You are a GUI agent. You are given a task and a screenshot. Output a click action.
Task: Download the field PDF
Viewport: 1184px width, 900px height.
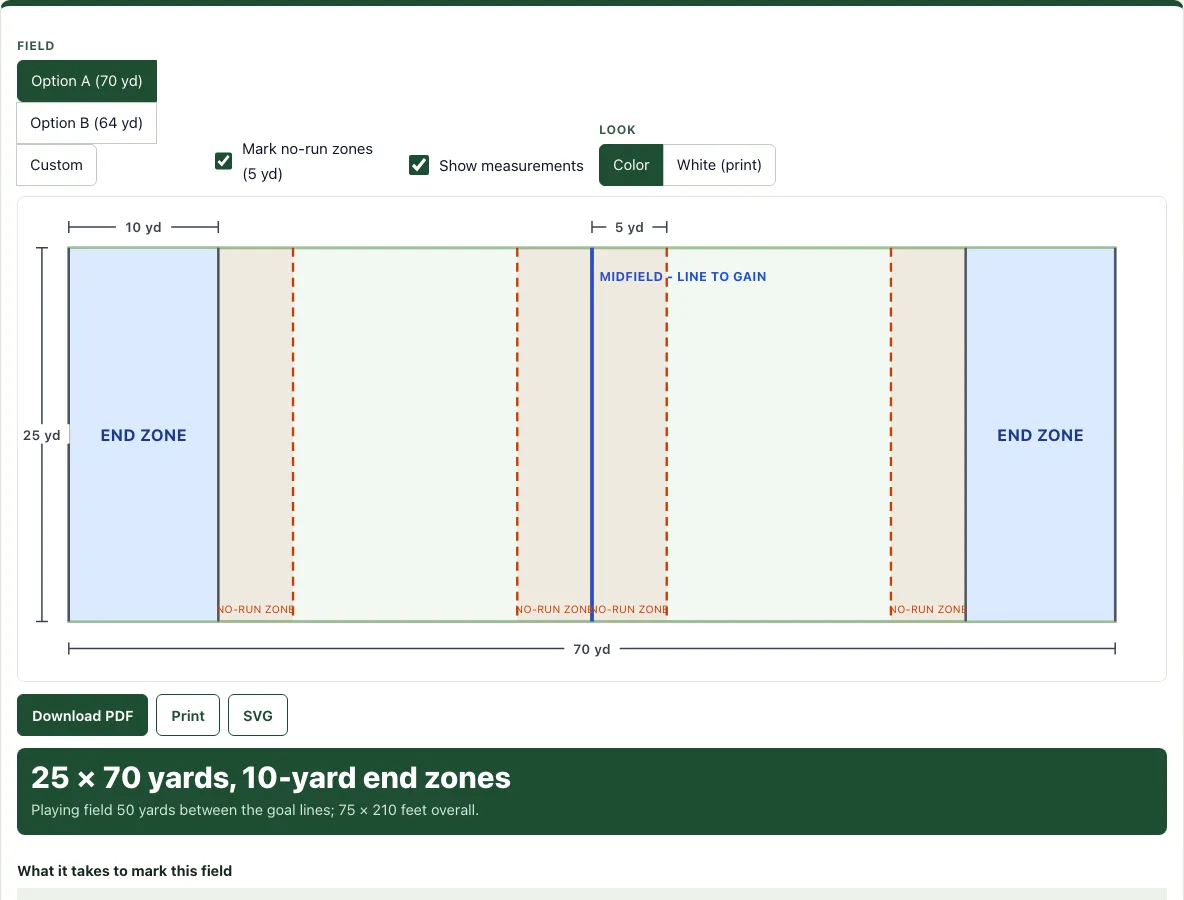coord(82,715)
